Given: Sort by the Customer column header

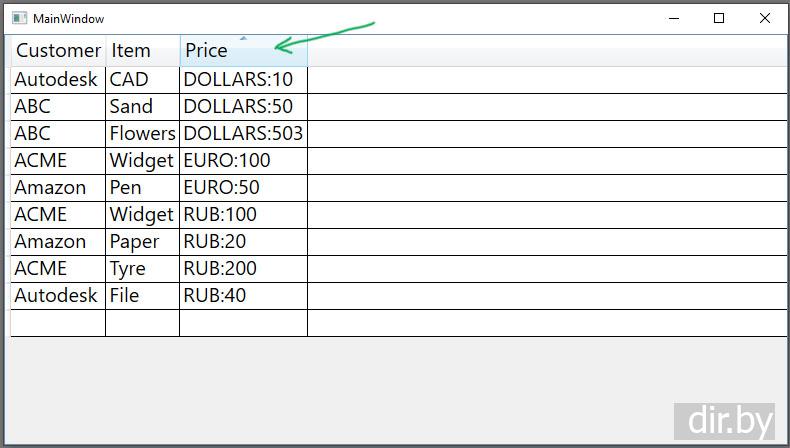Looking at the screenshot, I should point(58,50).
